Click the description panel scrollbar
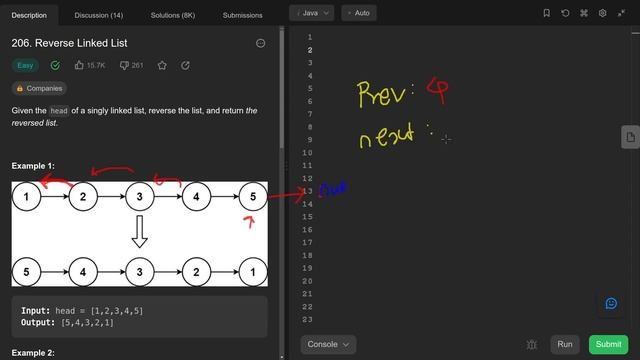 coord(282,88)
